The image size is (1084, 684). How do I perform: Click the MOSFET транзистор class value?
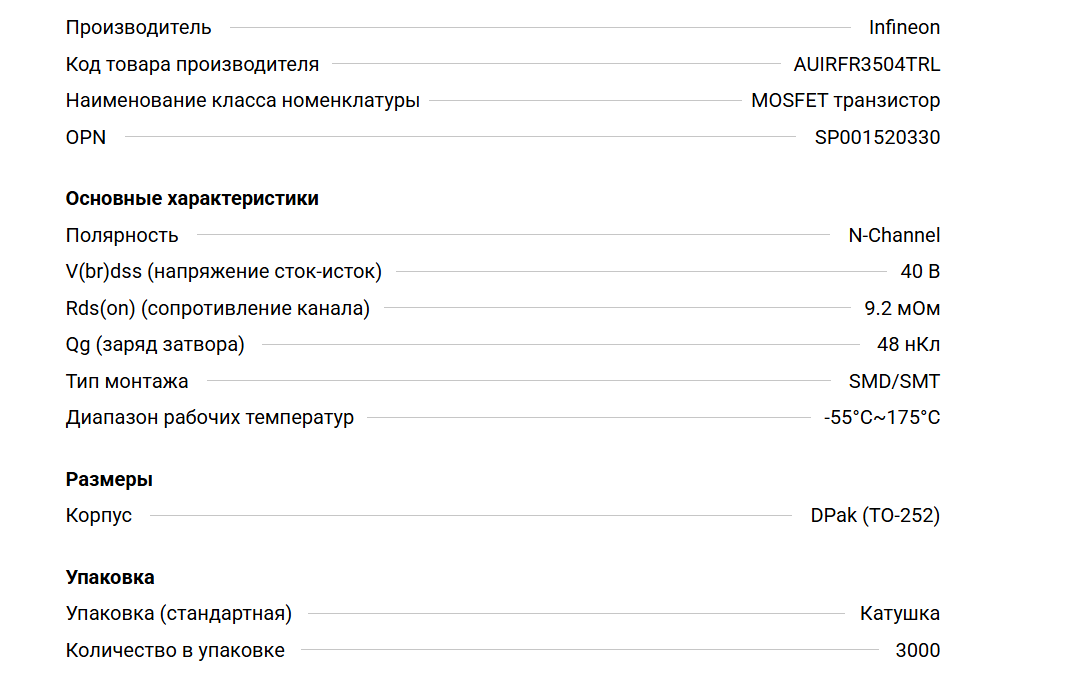[x=845, y=101]
